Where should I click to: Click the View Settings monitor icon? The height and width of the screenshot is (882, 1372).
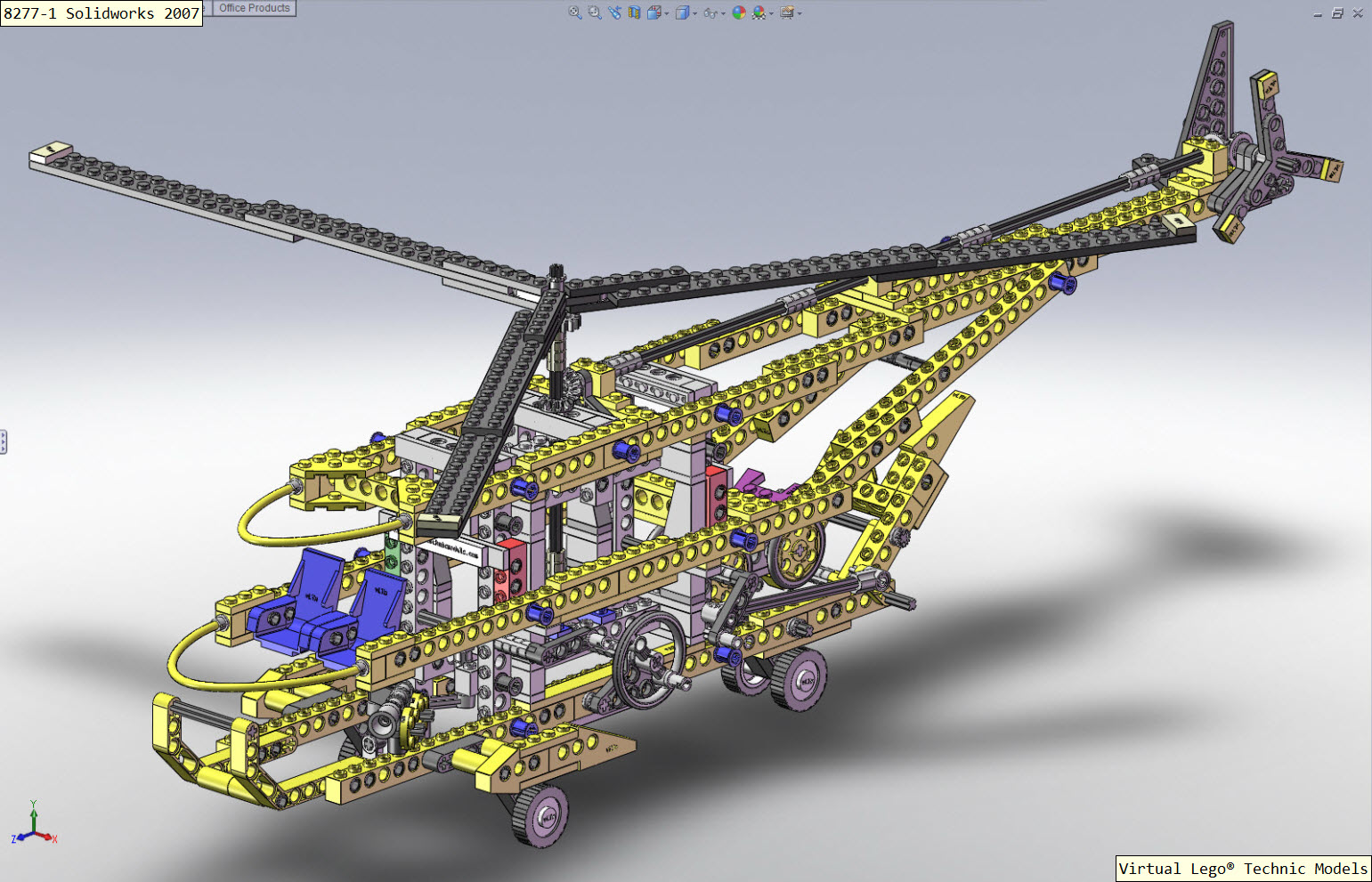787,12
